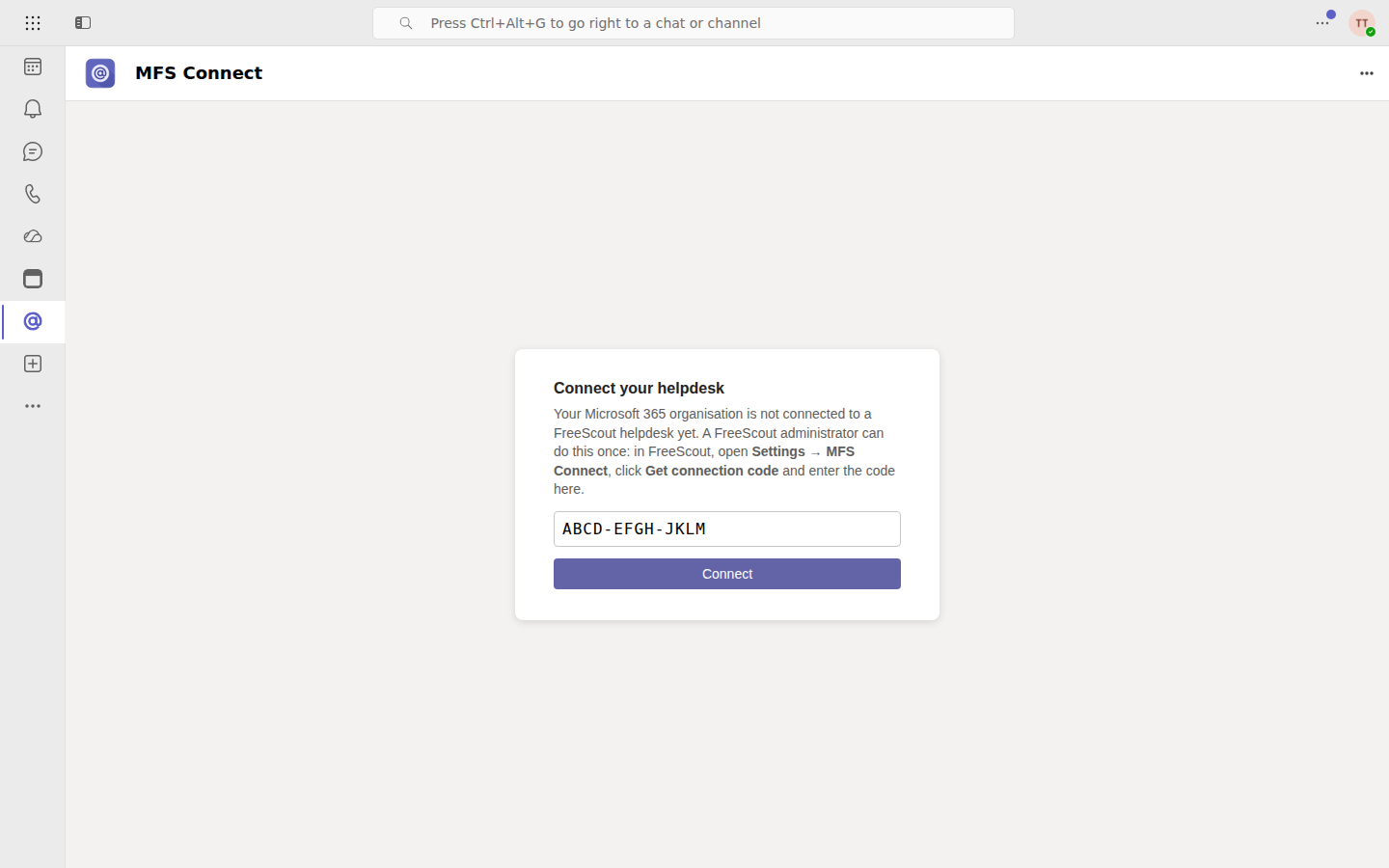This screenshot has height=868, width=1389.
Task: Show more apps ellipsis in sidebar
Action: click(x=33, y=406)
